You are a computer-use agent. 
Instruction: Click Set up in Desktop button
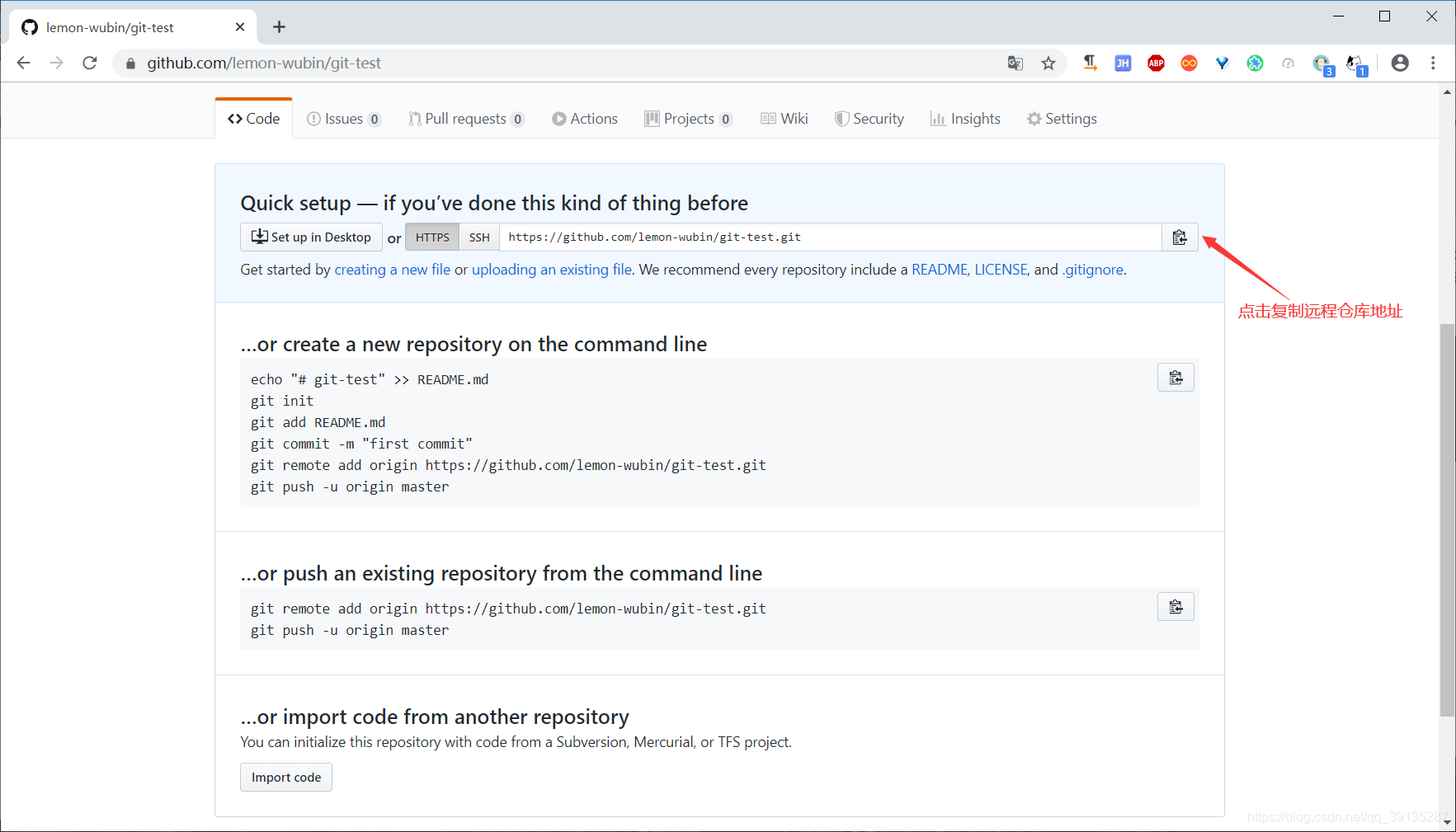[x=311, y=237]
